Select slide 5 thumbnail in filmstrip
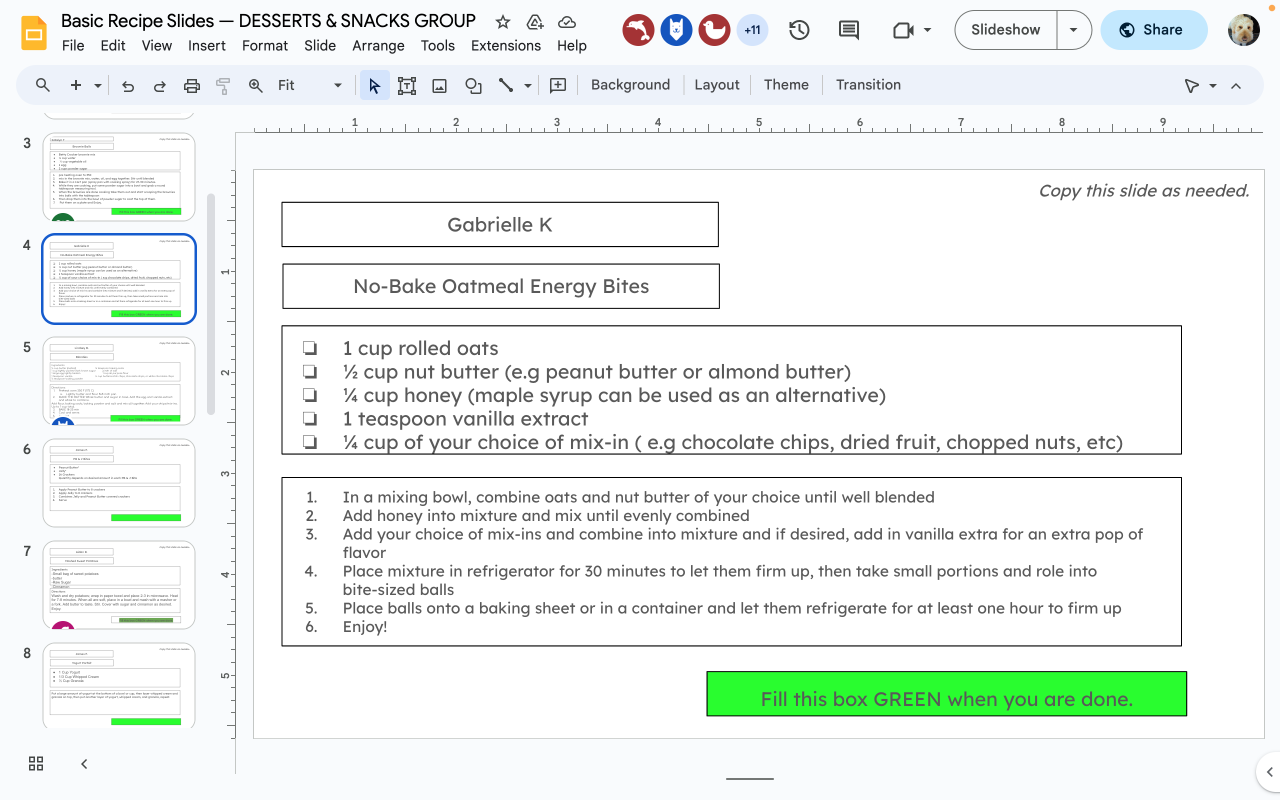1280x800 pixels. tap(119, 381)
